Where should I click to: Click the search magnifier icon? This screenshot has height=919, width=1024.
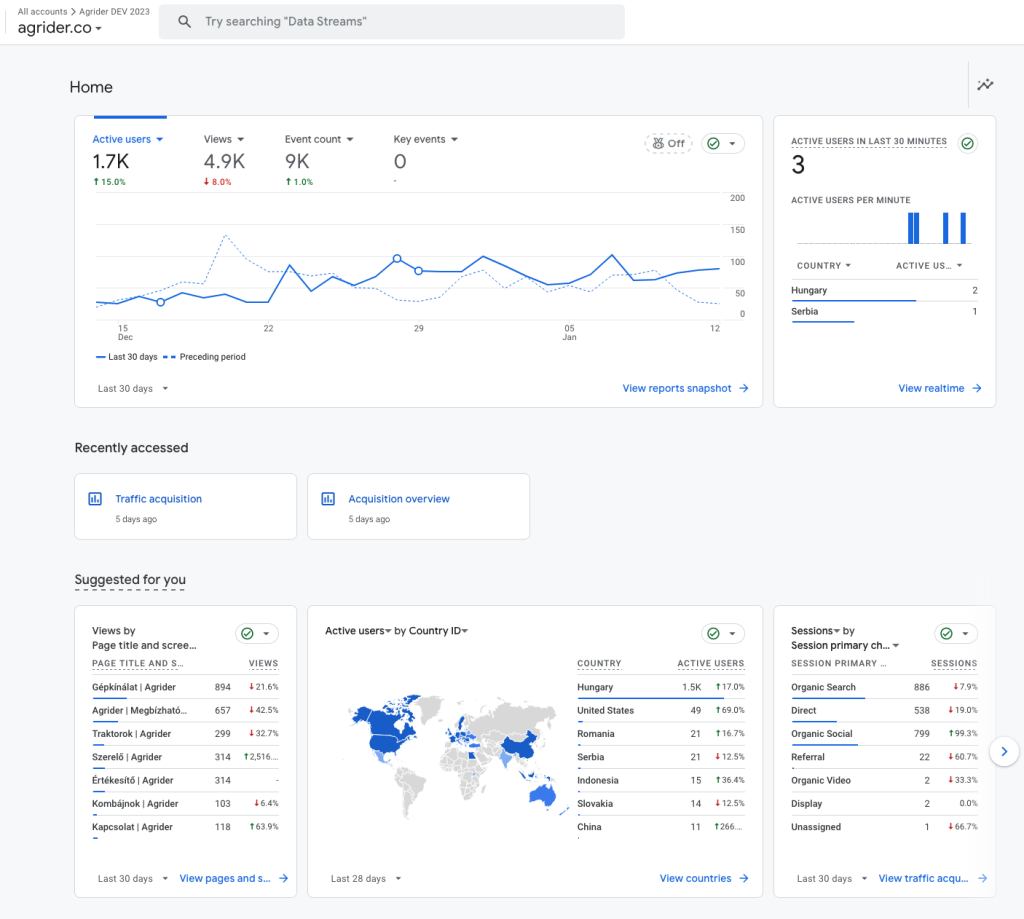(185, 22)
